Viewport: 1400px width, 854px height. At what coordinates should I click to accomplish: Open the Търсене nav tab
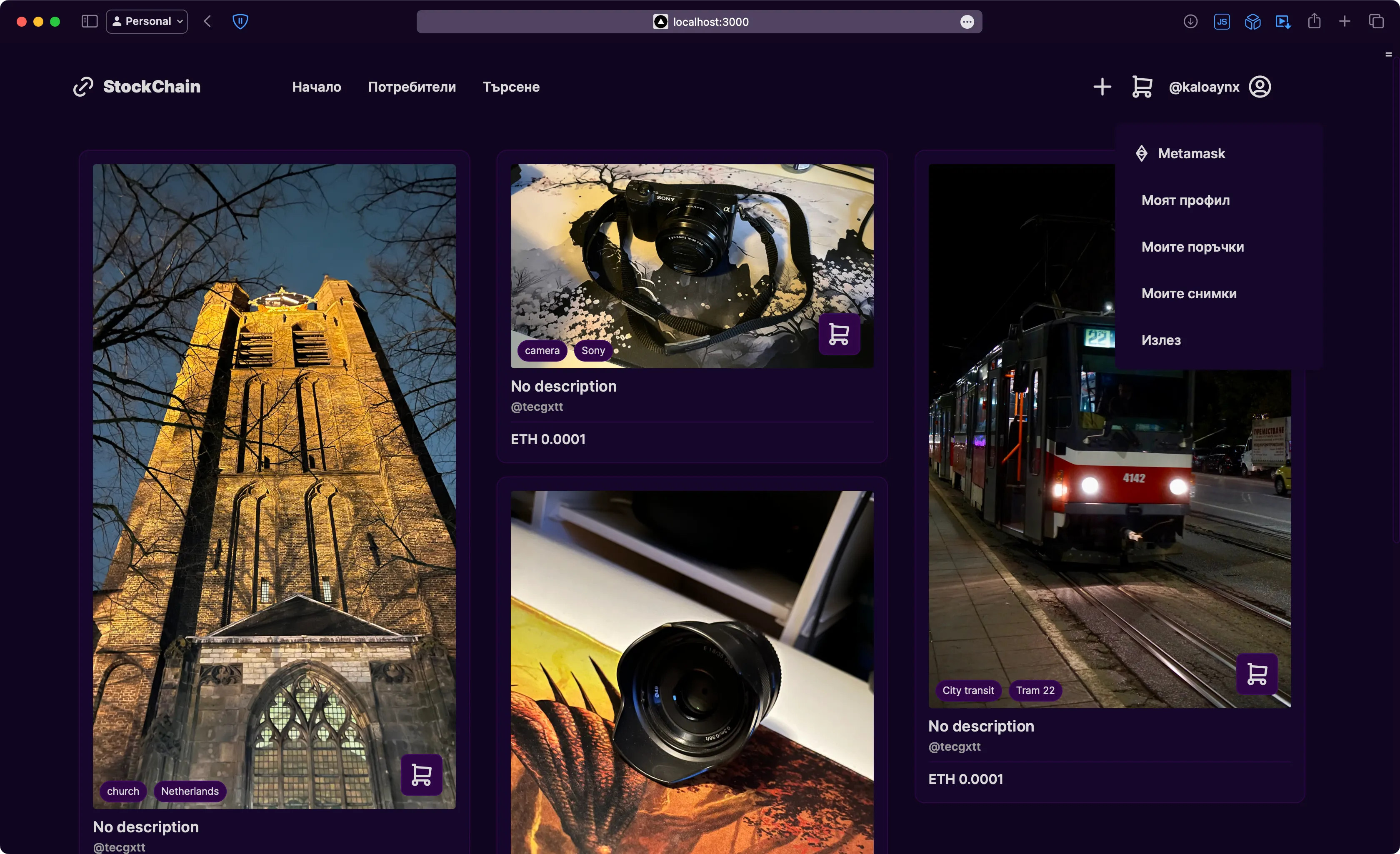511,87
